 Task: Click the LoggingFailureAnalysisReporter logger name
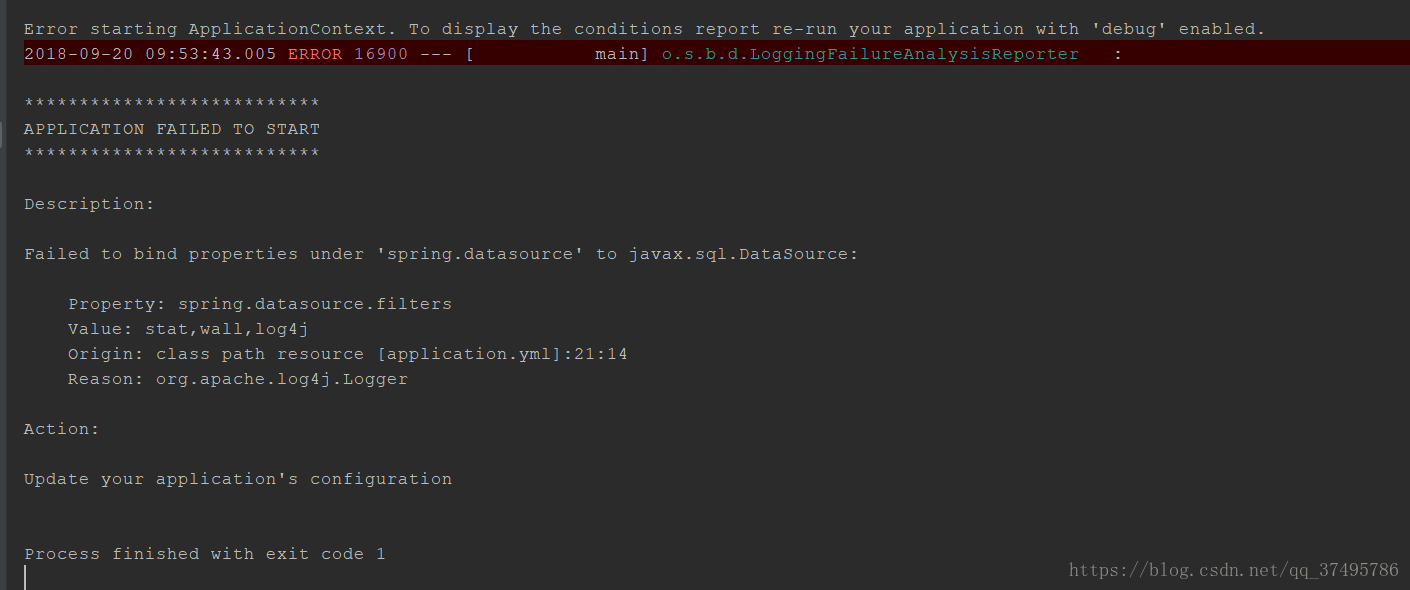870,54
